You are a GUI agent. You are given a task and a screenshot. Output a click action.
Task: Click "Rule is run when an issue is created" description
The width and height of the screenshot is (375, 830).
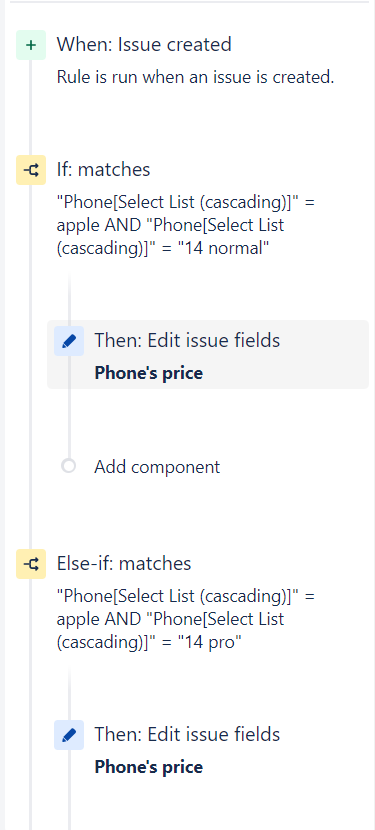point(195,77)
